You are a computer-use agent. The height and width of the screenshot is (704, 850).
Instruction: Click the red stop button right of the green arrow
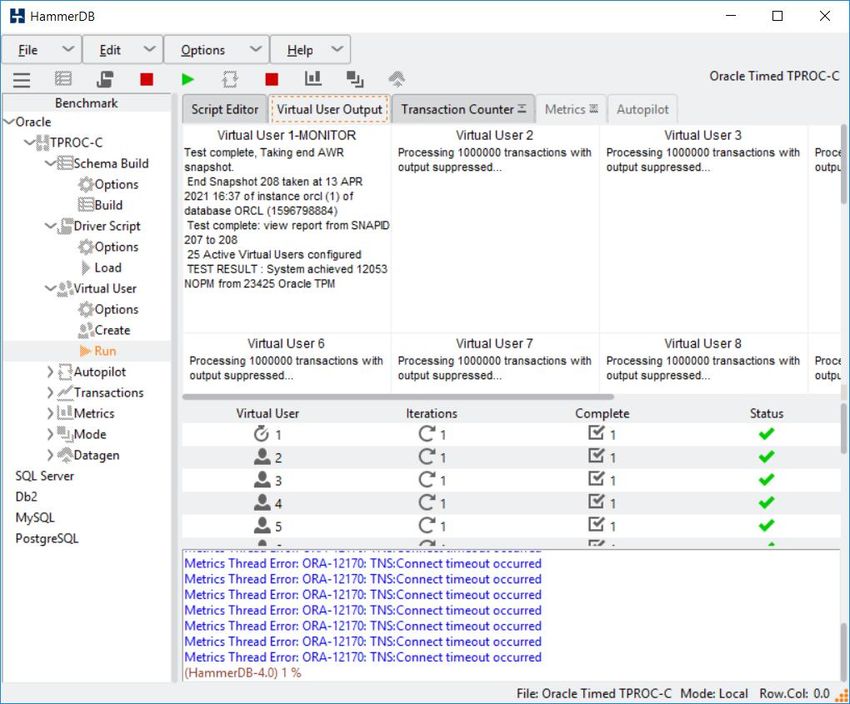pyautogui.click(x=272, y=80)
